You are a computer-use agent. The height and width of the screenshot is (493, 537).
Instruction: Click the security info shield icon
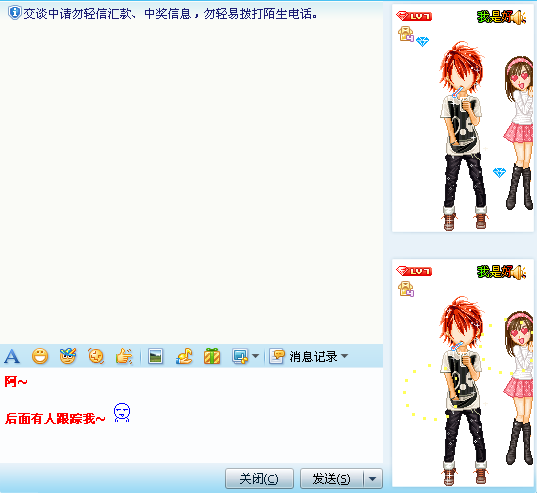coord(14,13)
